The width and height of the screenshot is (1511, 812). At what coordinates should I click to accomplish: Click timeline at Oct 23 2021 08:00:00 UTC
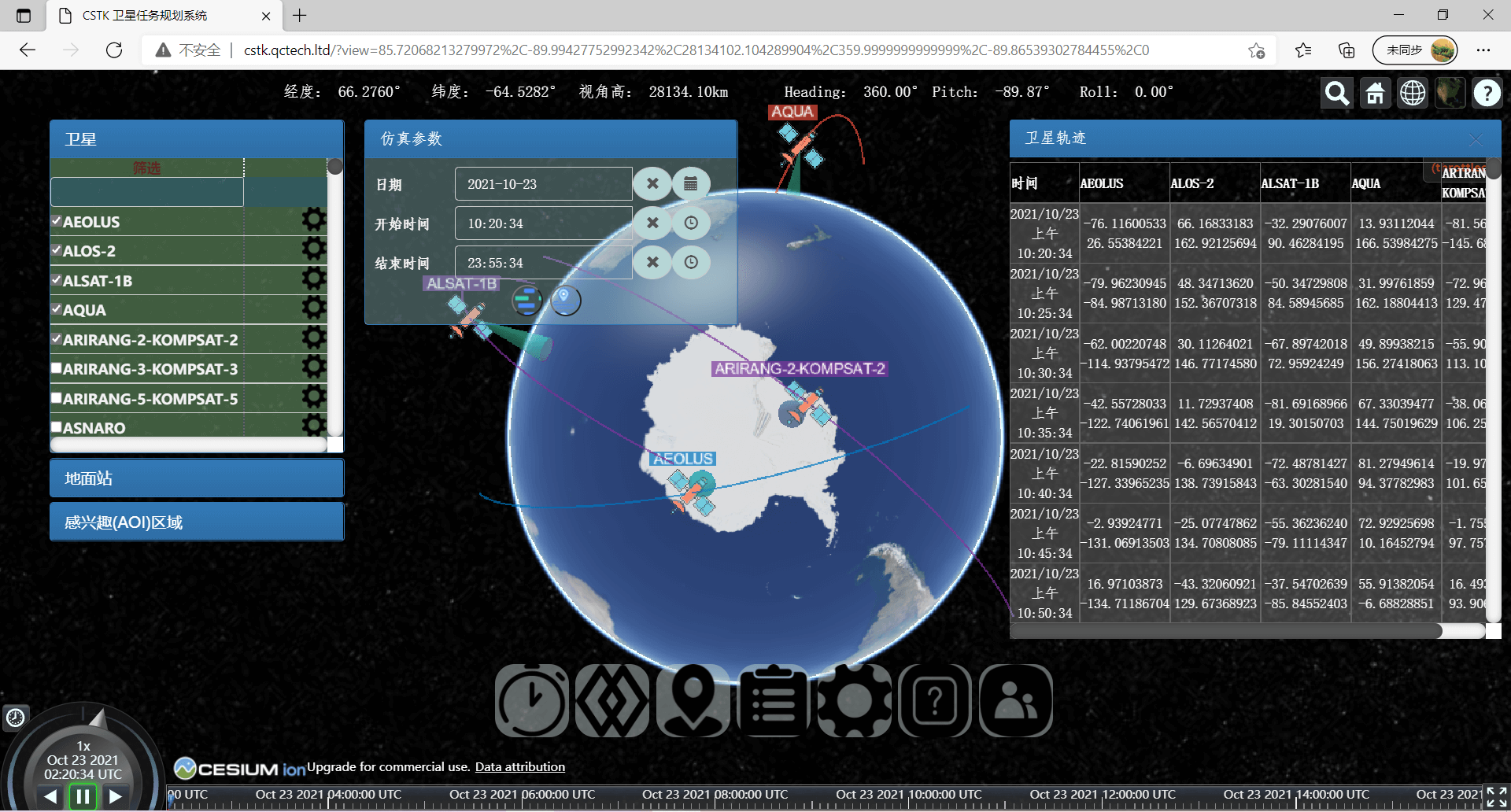point(715,796)
